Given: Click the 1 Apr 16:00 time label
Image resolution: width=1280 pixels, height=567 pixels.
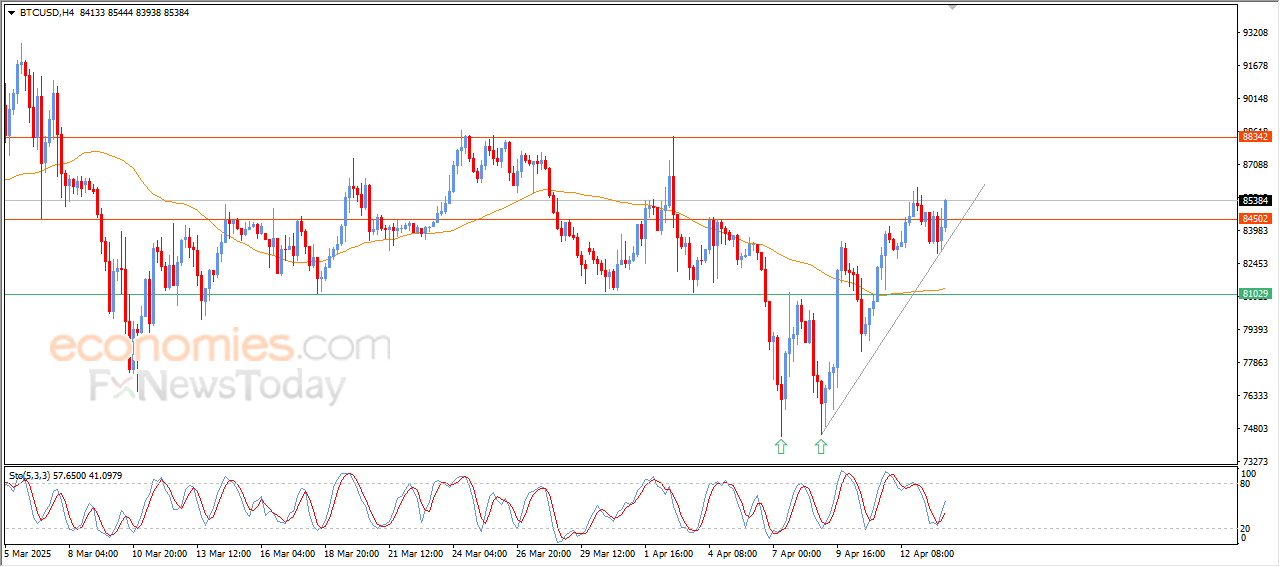Looking at the screenshot, I should pos(671,553).
